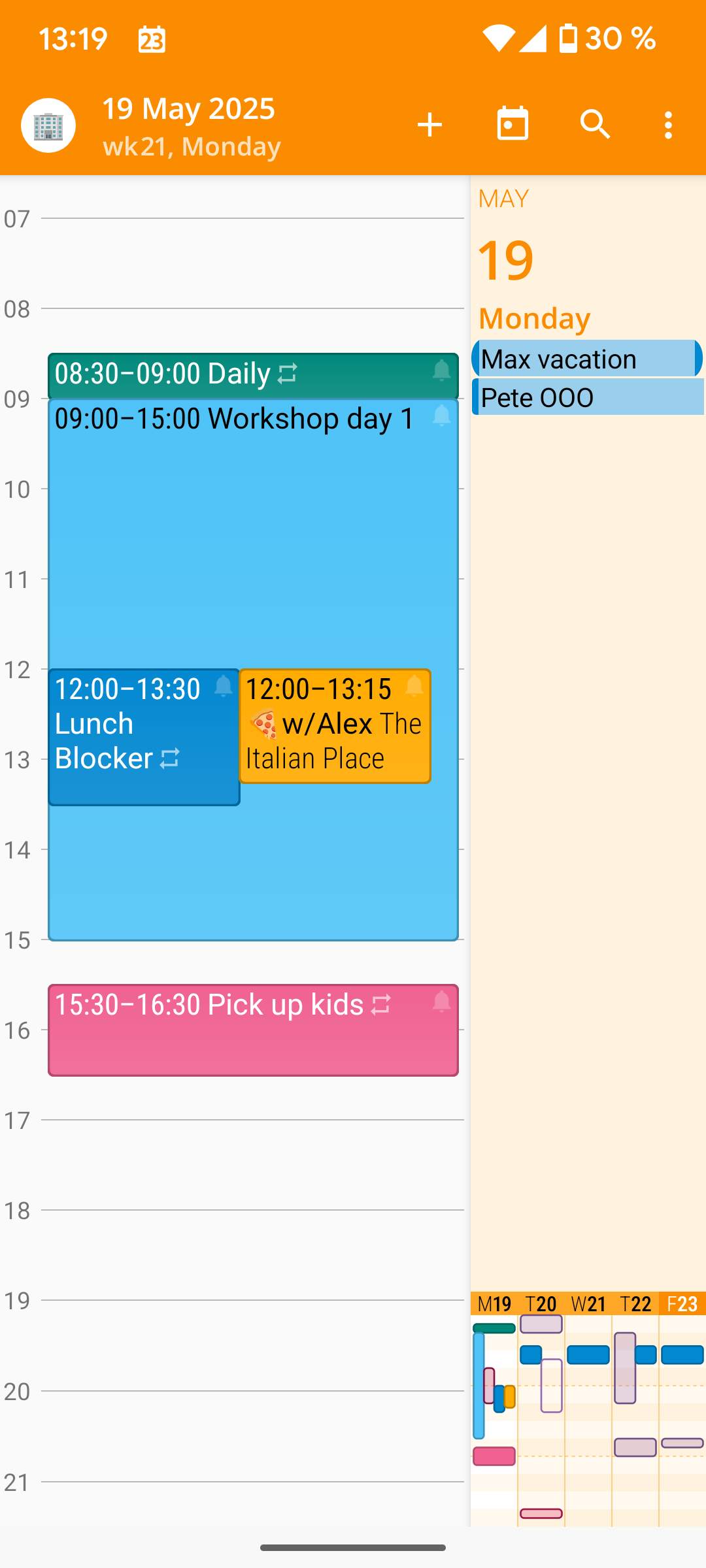Select T20 in the week mini view
The width and height of the screenshot is (706, 1568).
[x=541, y=1304]
